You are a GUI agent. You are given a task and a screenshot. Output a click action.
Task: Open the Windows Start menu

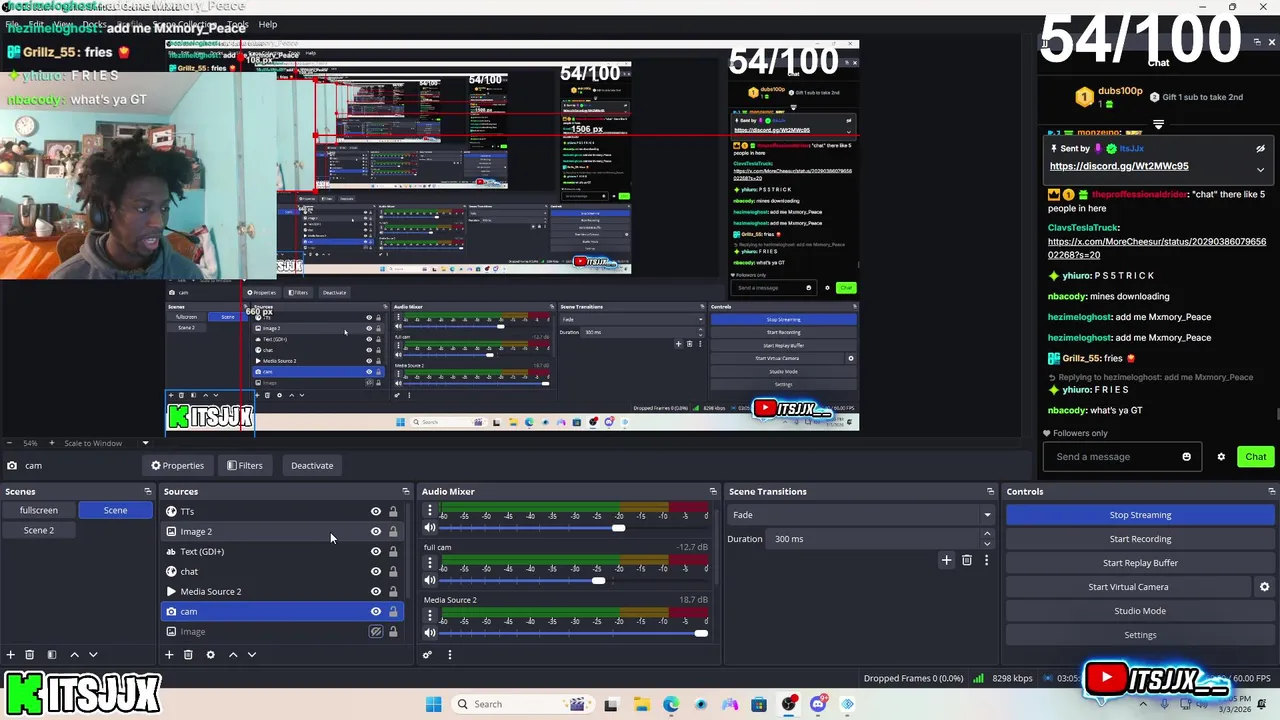(433, 704)
